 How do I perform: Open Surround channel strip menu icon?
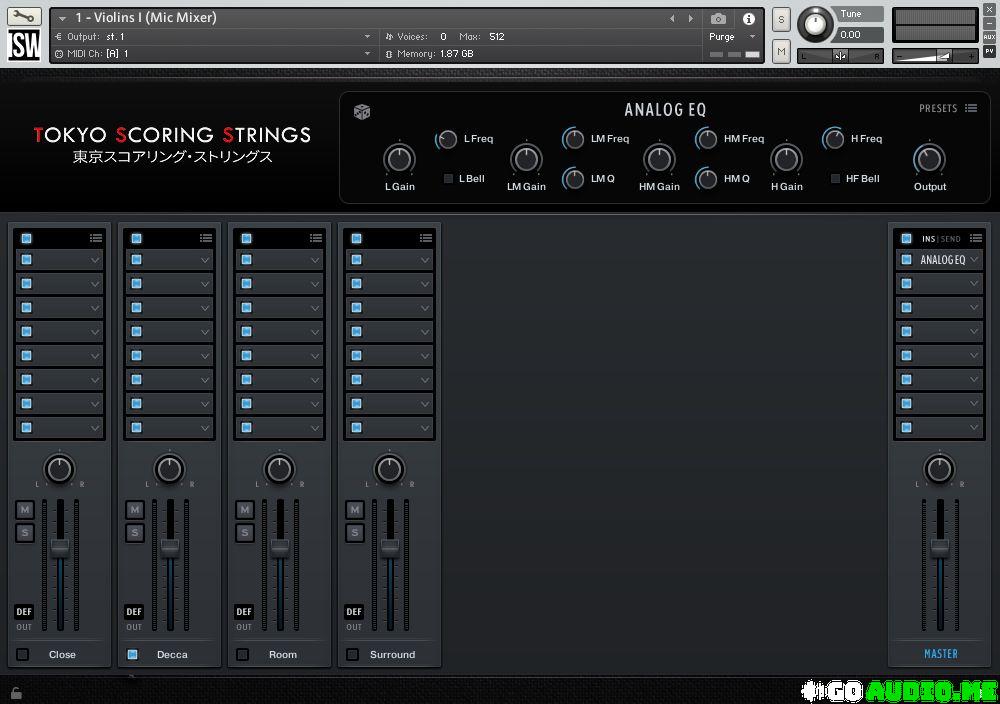point(426,238)
